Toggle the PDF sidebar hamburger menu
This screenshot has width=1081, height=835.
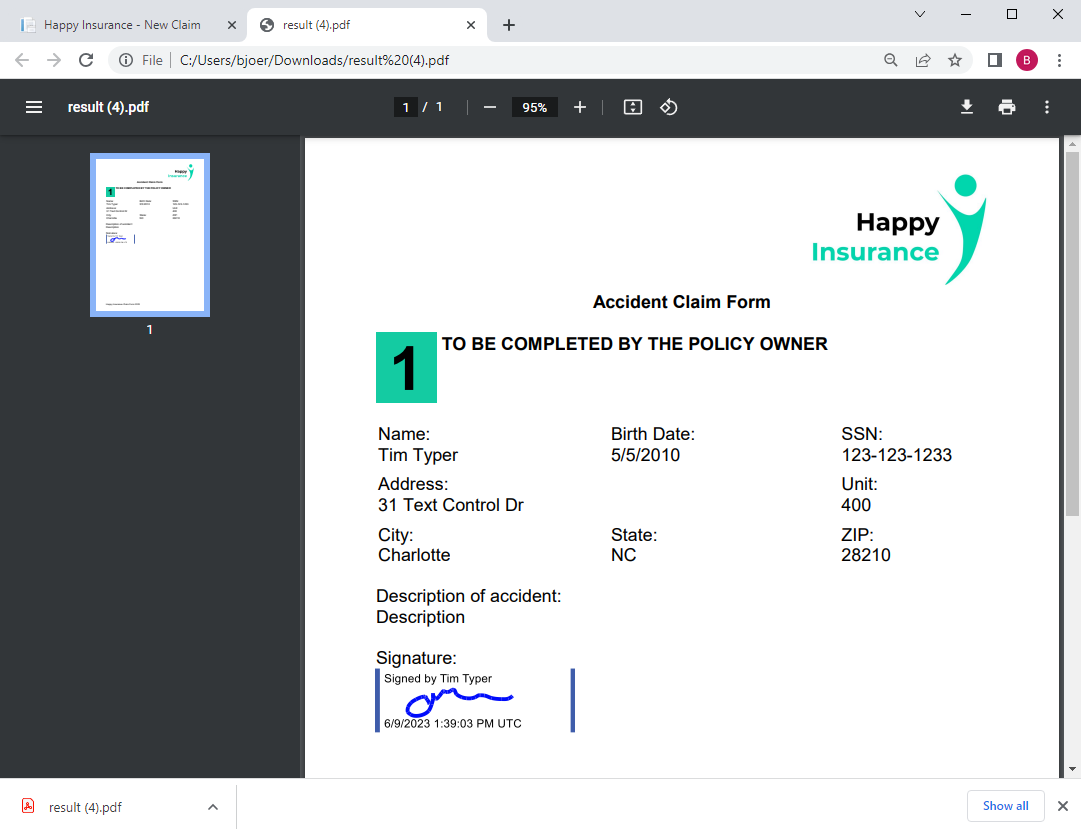pos(34,107)
